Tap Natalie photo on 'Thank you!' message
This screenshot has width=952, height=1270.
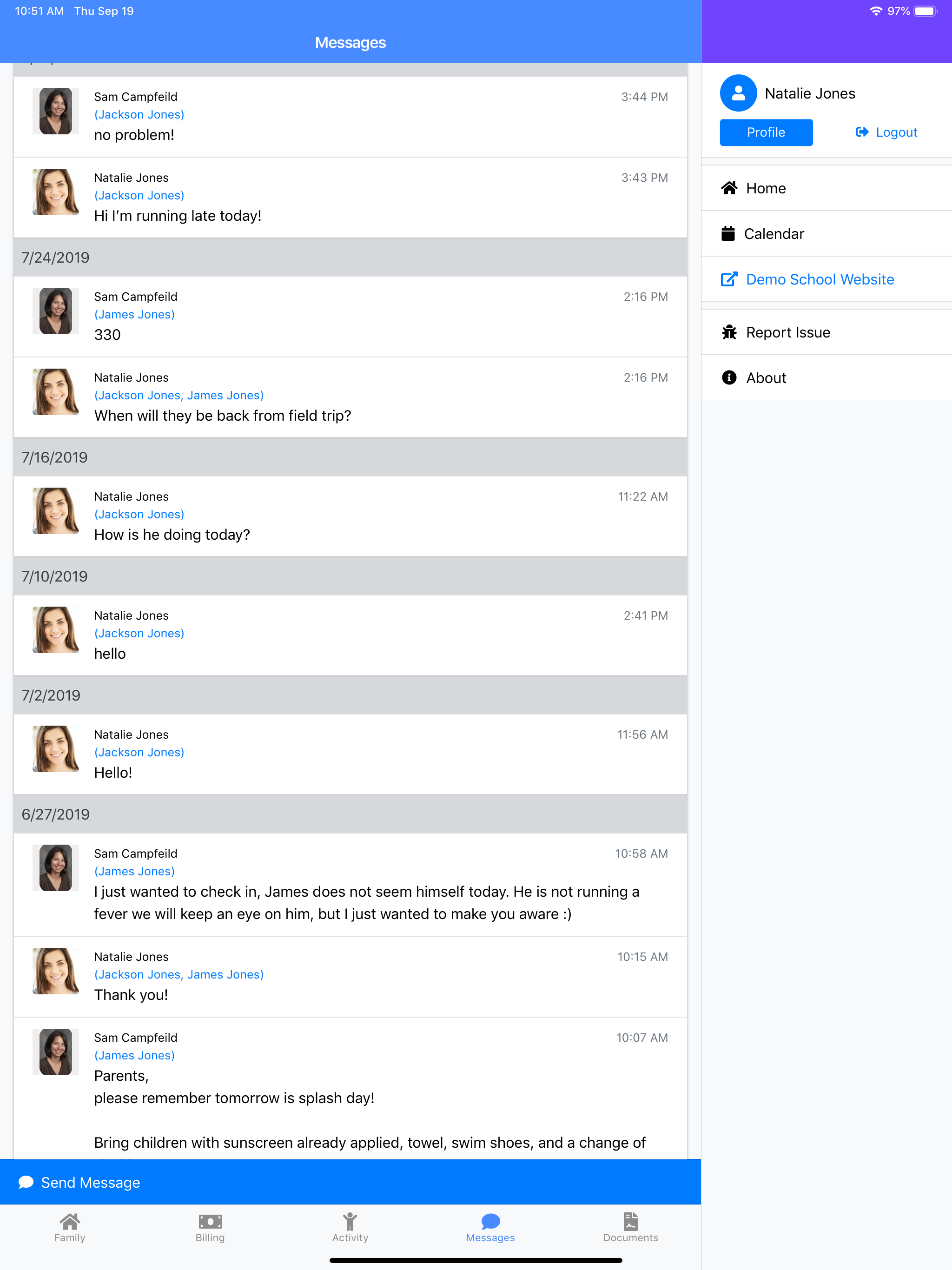tap(56, 971)
